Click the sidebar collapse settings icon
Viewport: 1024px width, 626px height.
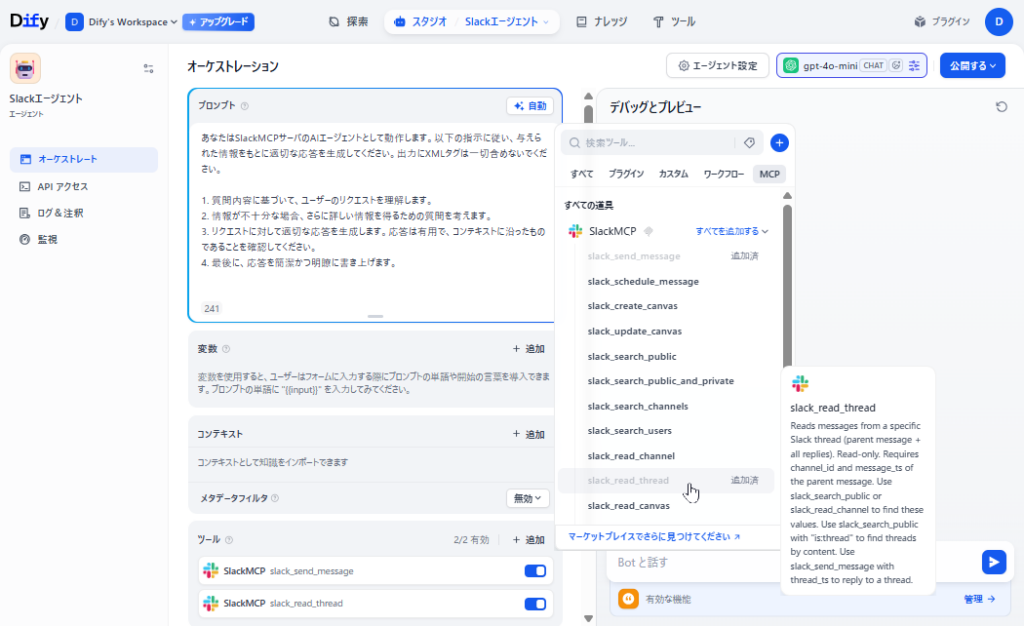(148, 69)
